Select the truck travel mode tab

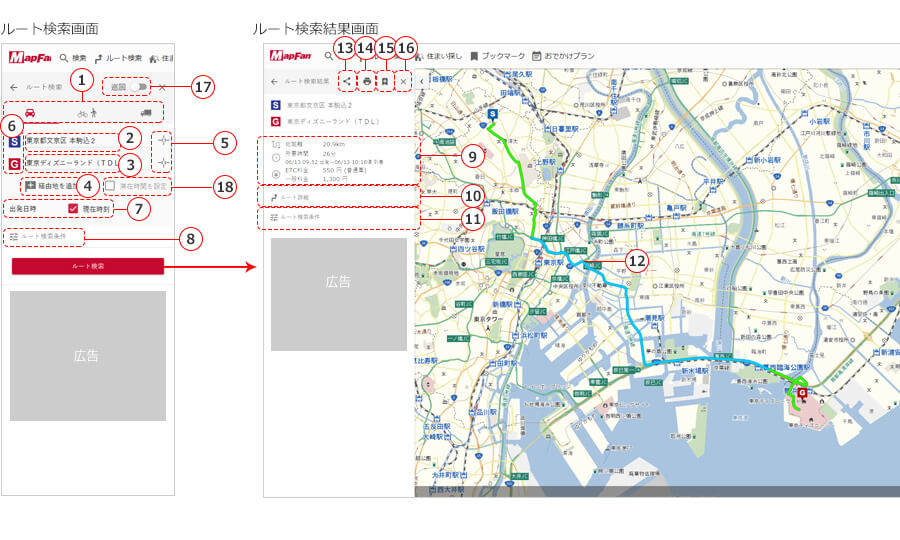tap(146, 113)
